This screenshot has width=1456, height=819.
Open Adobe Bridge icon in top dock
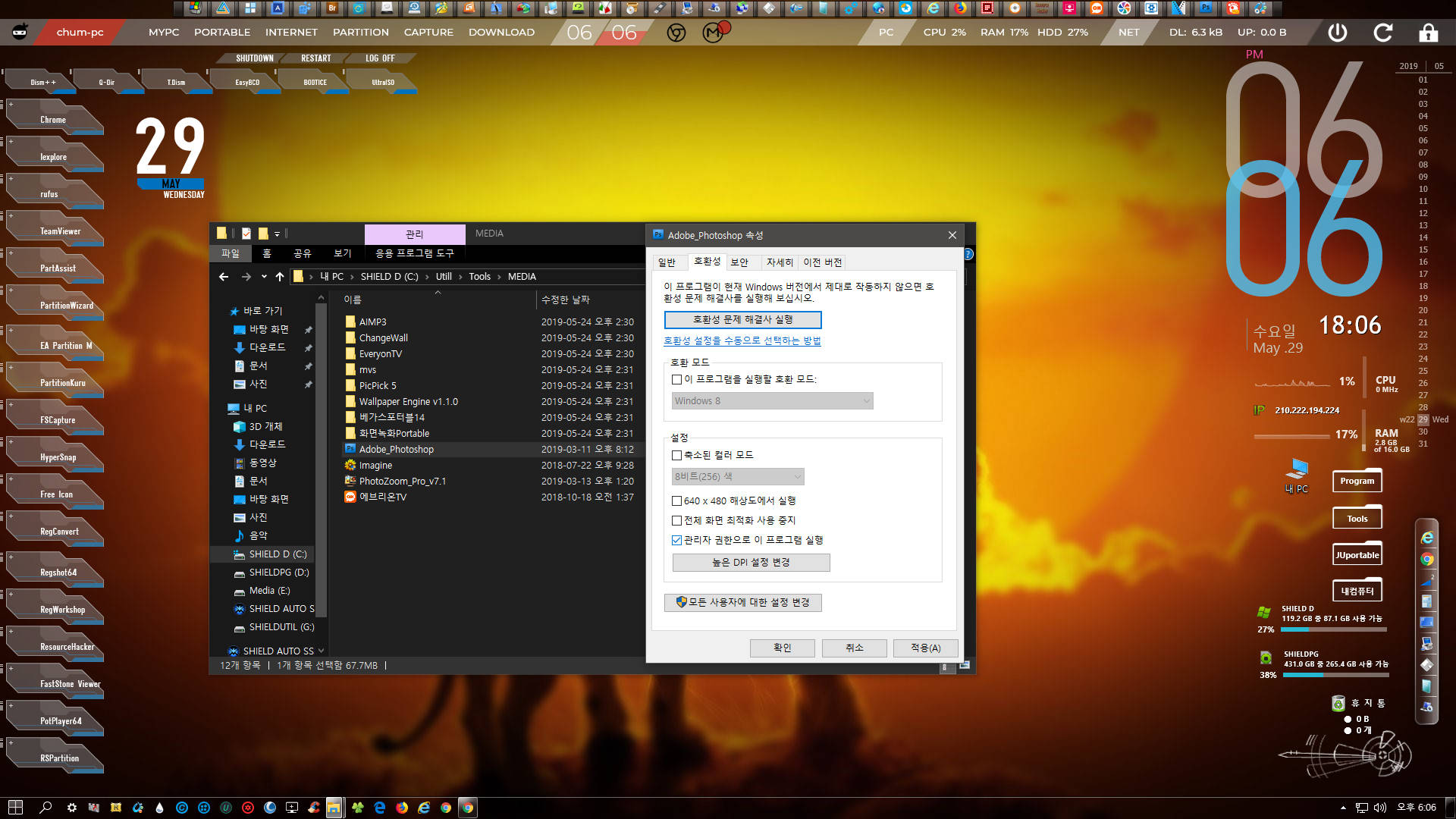click(332, 8)
